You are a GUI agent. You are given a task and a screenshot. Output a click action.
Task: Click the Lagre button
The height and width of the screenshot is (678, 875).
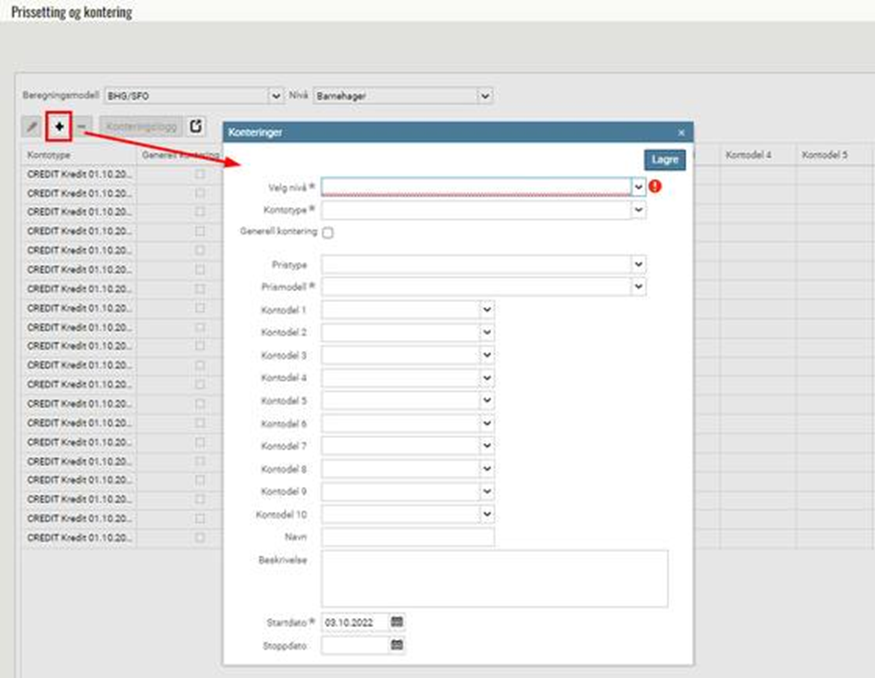(x=665, y=159)
